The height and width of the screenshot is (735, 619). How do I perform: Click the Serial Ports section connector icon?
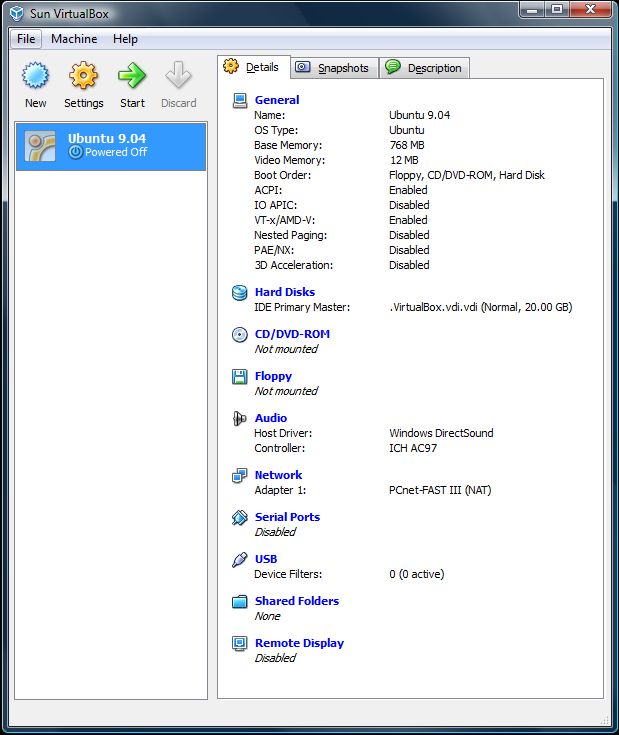point(240,518)
